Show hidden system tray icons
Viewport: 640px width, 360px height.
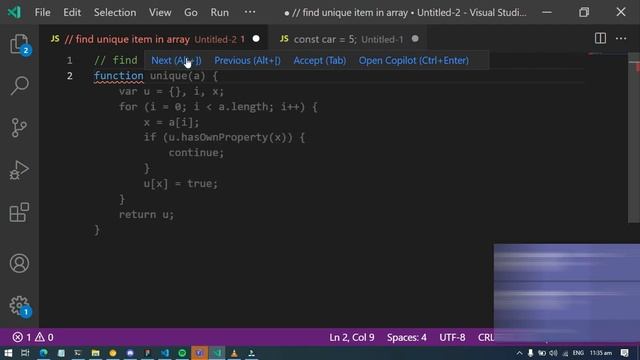click(x=519, y=353)
